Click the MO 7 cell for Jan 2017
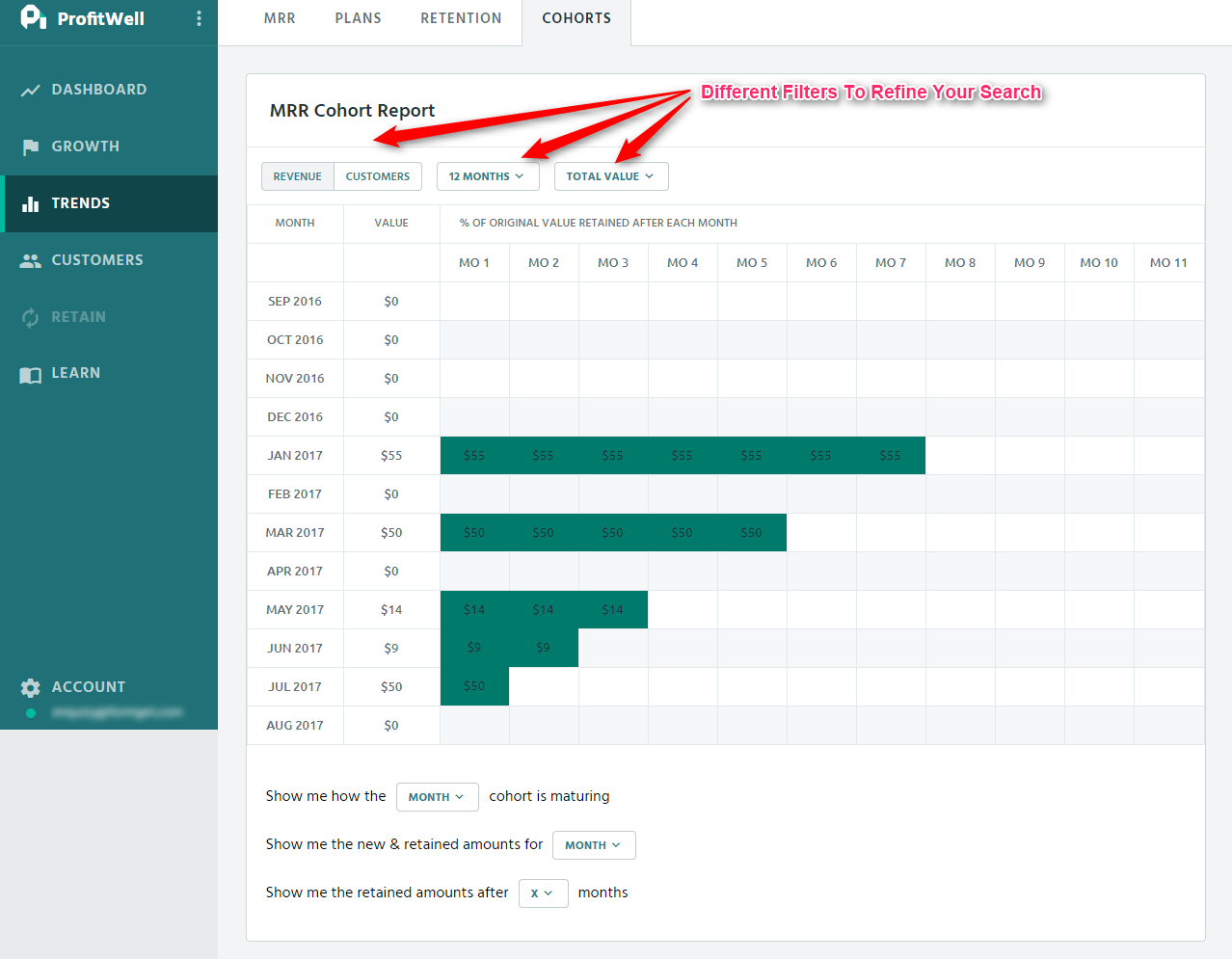The height and width of the screenshot is (959, 1232). click(891, 455)
